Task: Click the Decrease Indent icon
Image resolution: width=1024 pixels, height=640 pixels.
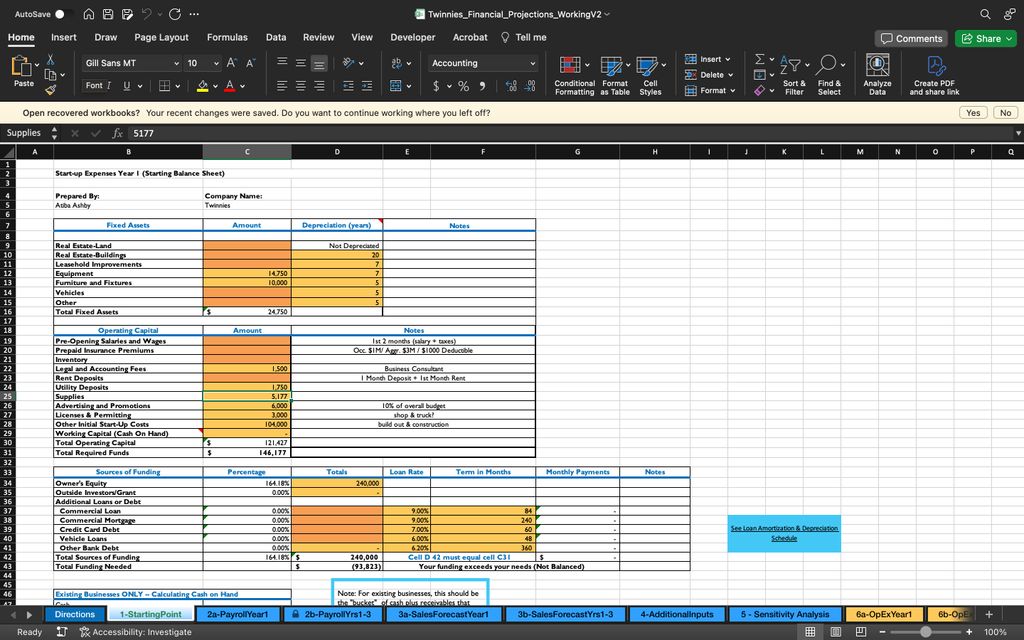Action: (x=348, y=86)
